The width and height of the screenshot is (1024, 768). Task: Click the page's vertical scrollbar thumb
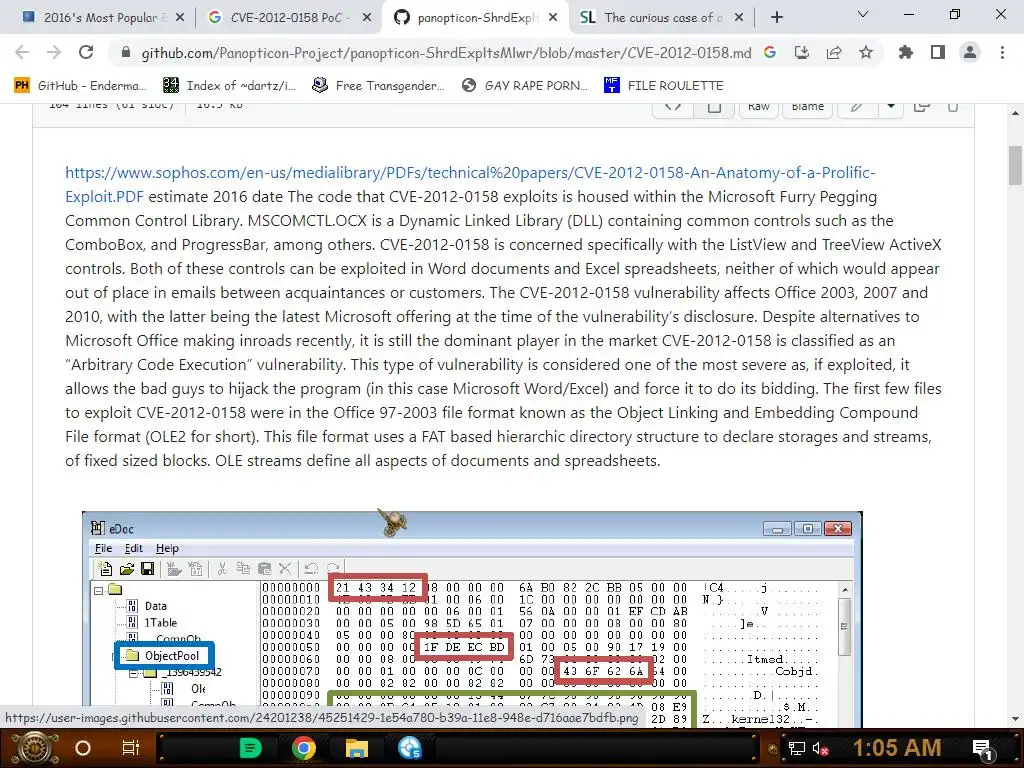coord(1015,165)
